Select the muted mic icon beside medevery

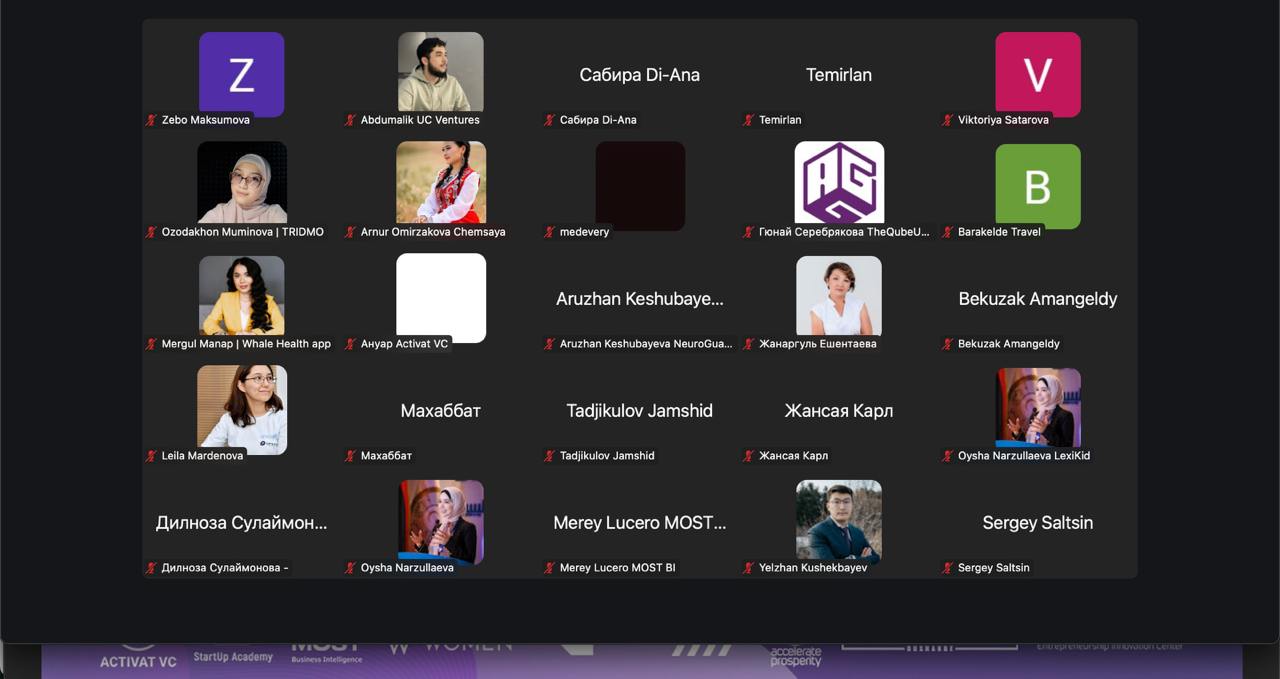tap(550, 232)
